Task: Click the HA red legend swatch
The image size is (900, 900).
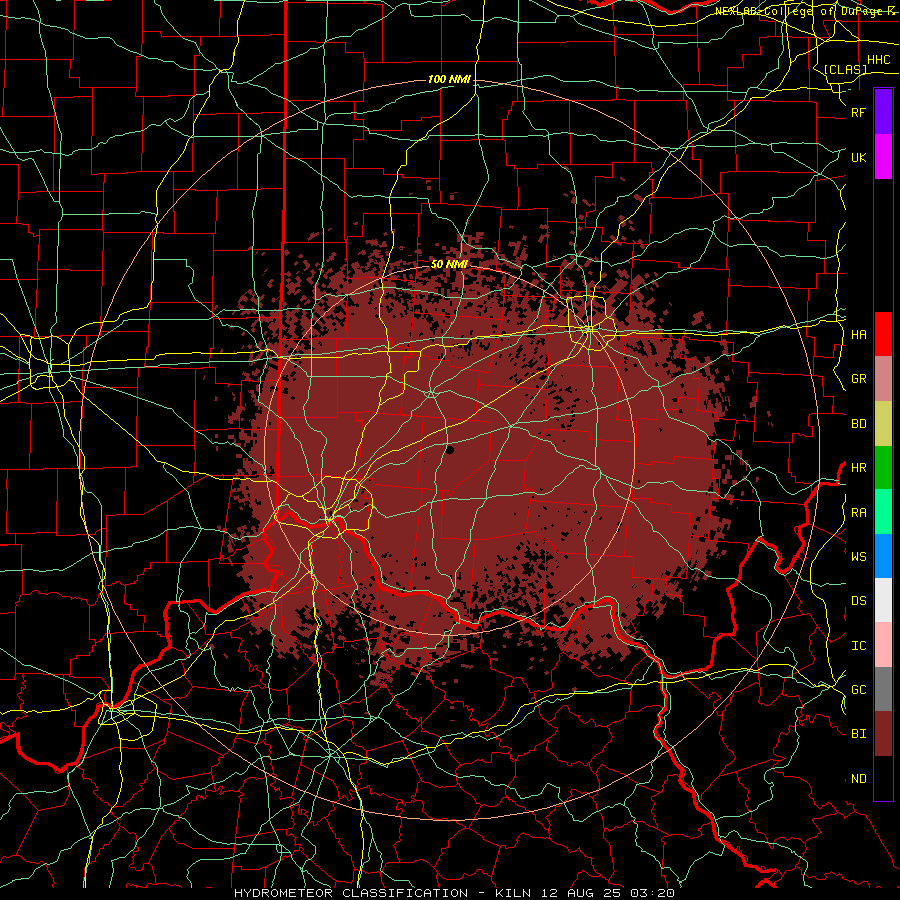Action: click(x=883, y=334)
